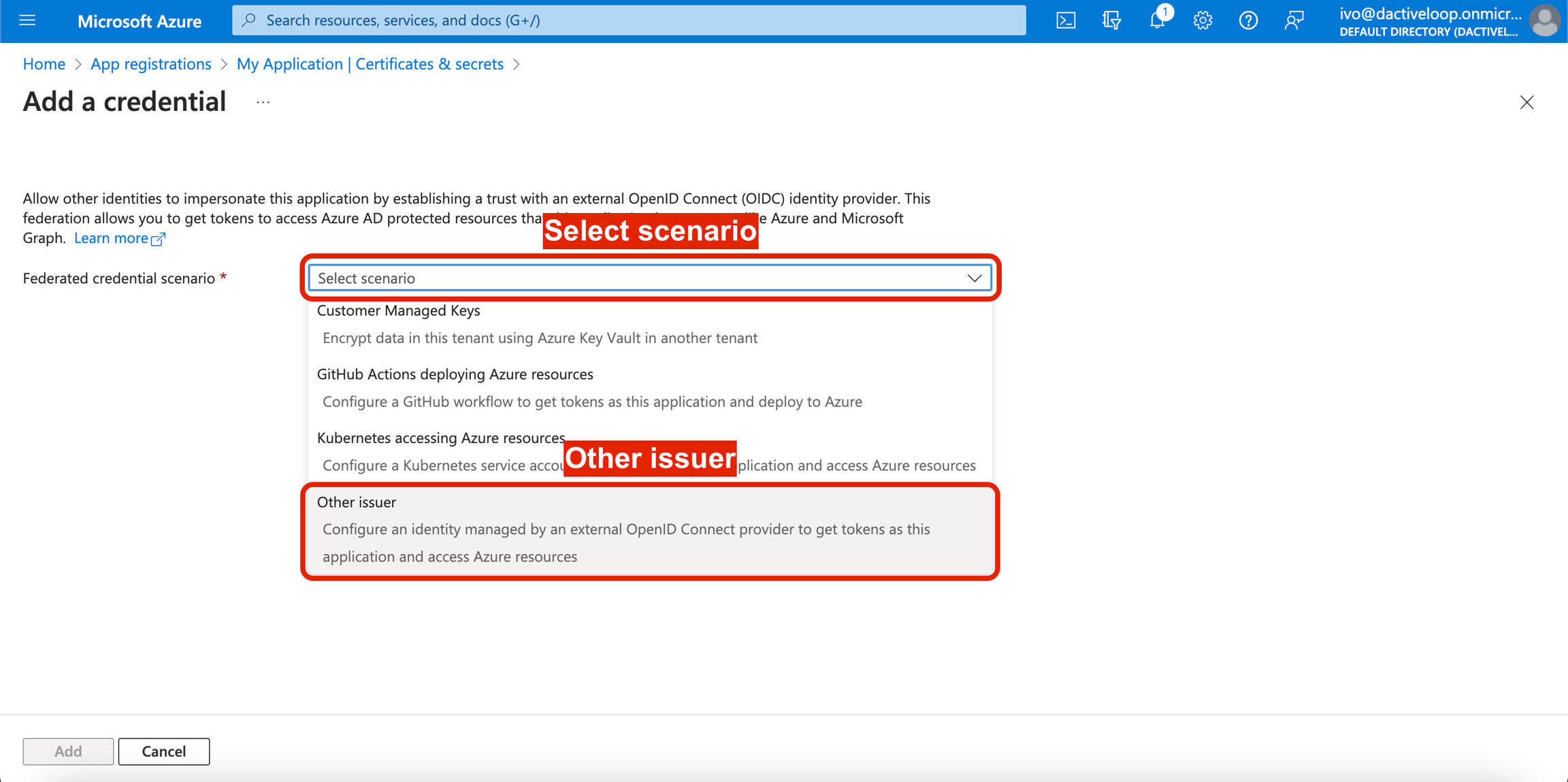The image size is (1568, 782).
Task: Open Directories and subscriptions filter icon
Action: tap(1111, 20)
